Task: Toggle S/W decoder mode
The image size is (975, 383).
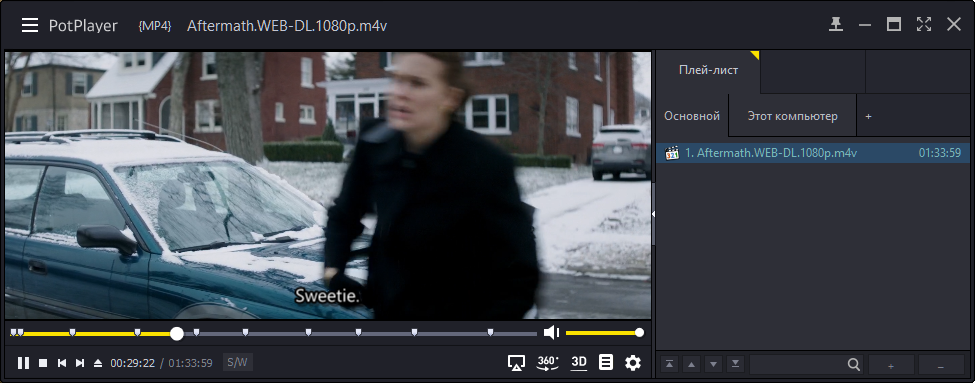Action: (x=238, y=362)
